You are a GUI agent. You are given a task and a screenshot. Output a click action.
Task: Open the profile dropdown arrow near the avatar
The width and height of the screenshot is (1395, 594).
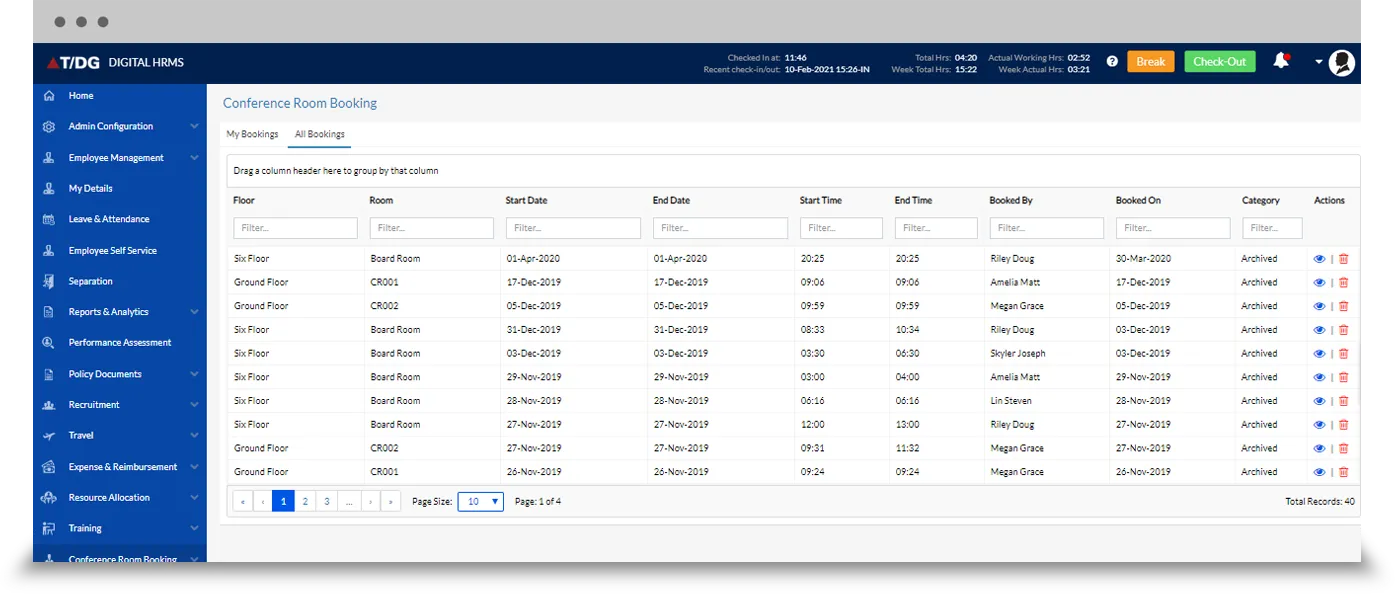[1316, 62]
